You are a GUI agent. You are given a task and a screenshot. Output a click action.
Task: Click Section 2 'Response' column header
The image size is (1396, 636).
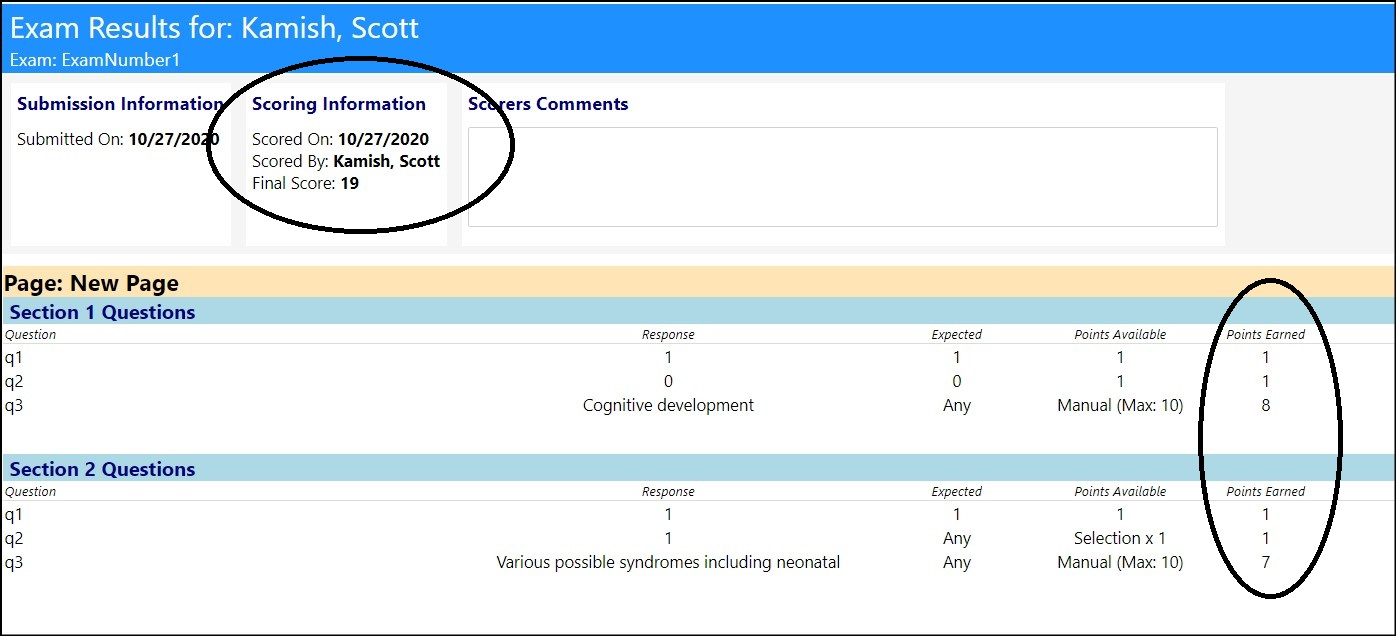tap(668, 492)
